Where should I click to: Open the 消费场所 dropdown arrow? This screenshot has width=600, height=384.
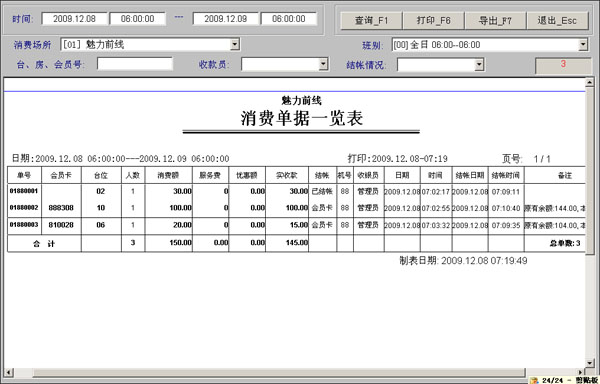[x=235, y=44]
